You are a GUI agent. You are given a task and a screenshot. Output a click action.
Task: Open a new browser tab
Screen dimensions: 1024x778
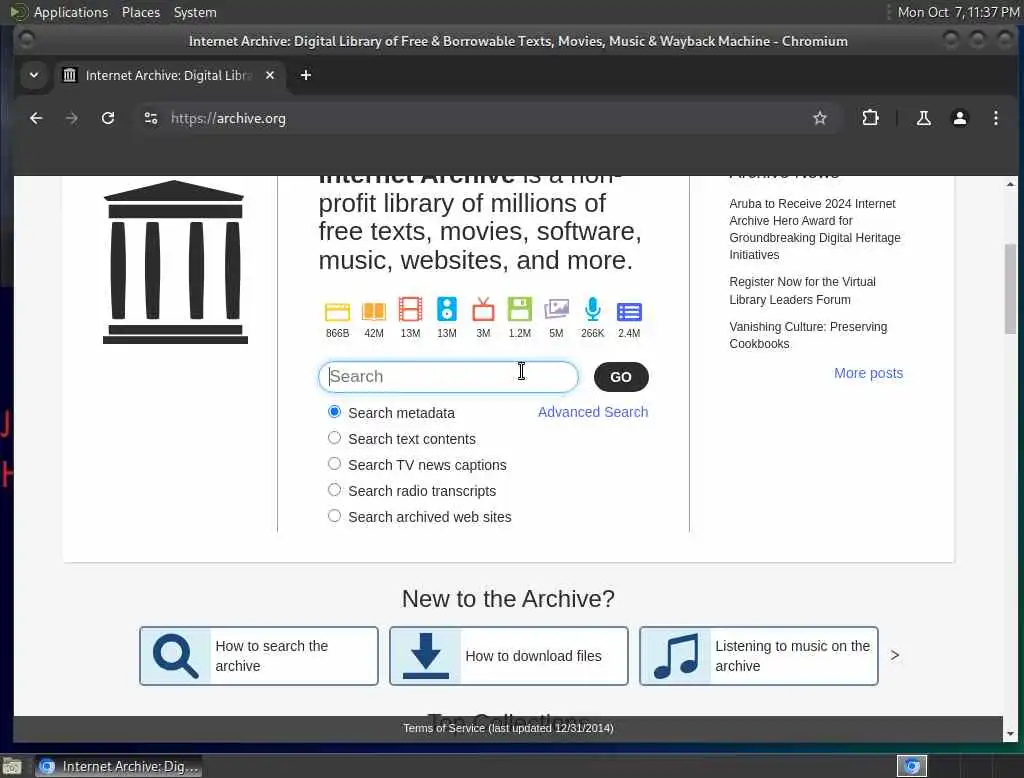306,75
